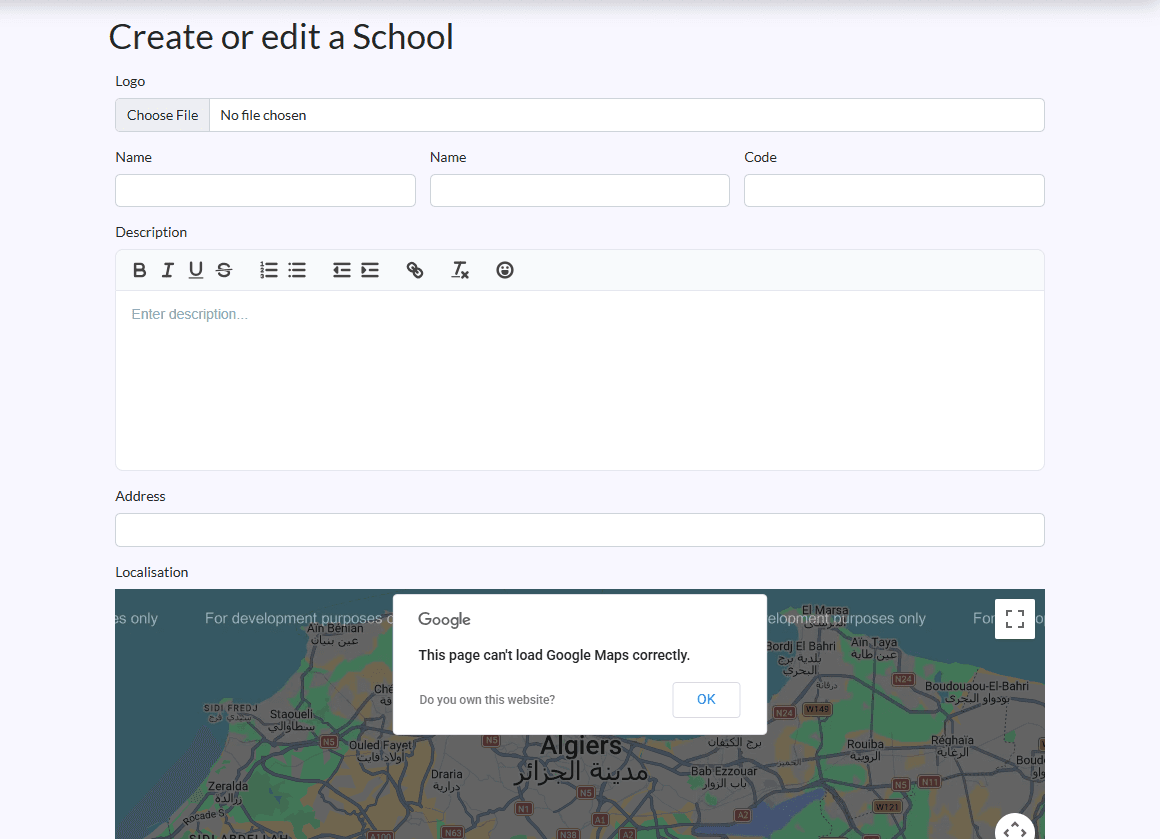The width and height of the screenshot is (1160, 839).
Task: Click the Address input field
Action: pyautogui.click(x=580, y=530)
